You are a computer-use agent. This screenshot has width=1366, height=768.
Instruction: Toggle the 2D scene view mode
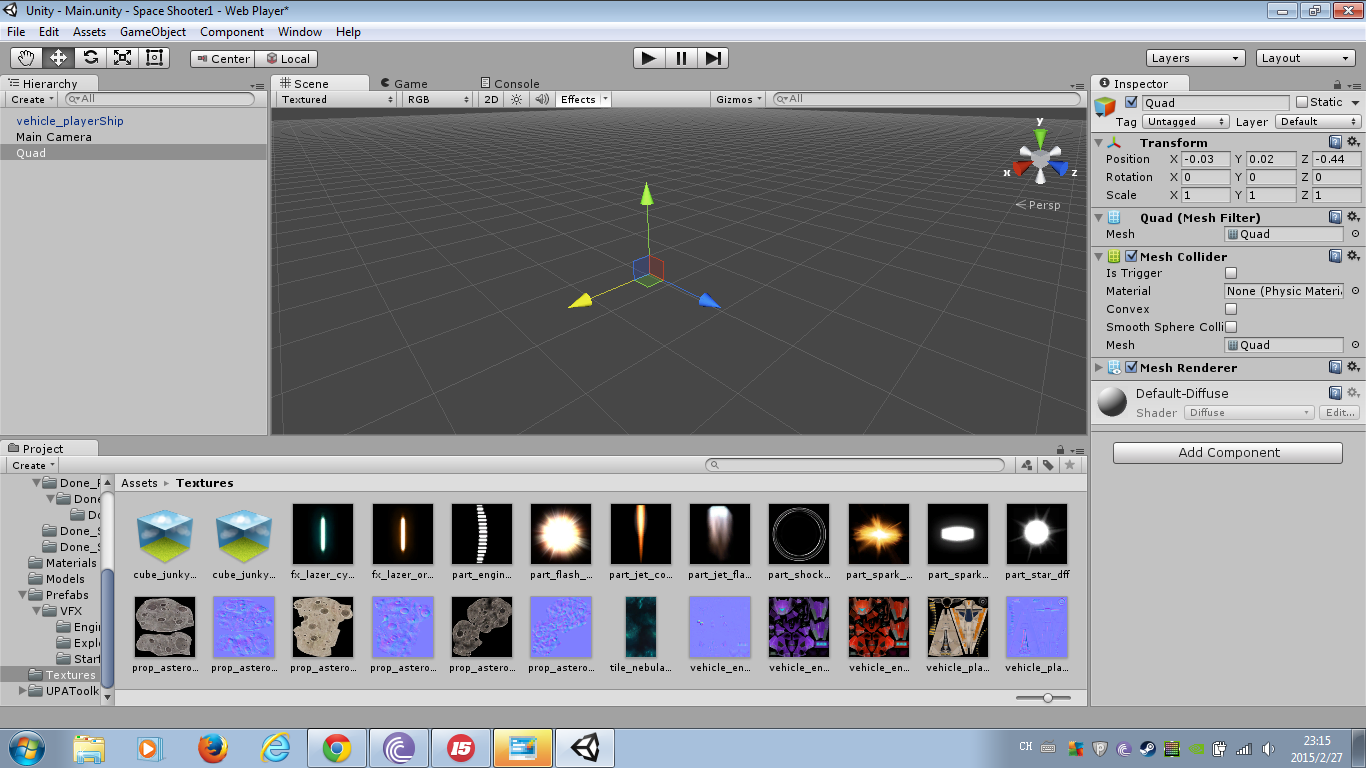click(x=490, y=99)
